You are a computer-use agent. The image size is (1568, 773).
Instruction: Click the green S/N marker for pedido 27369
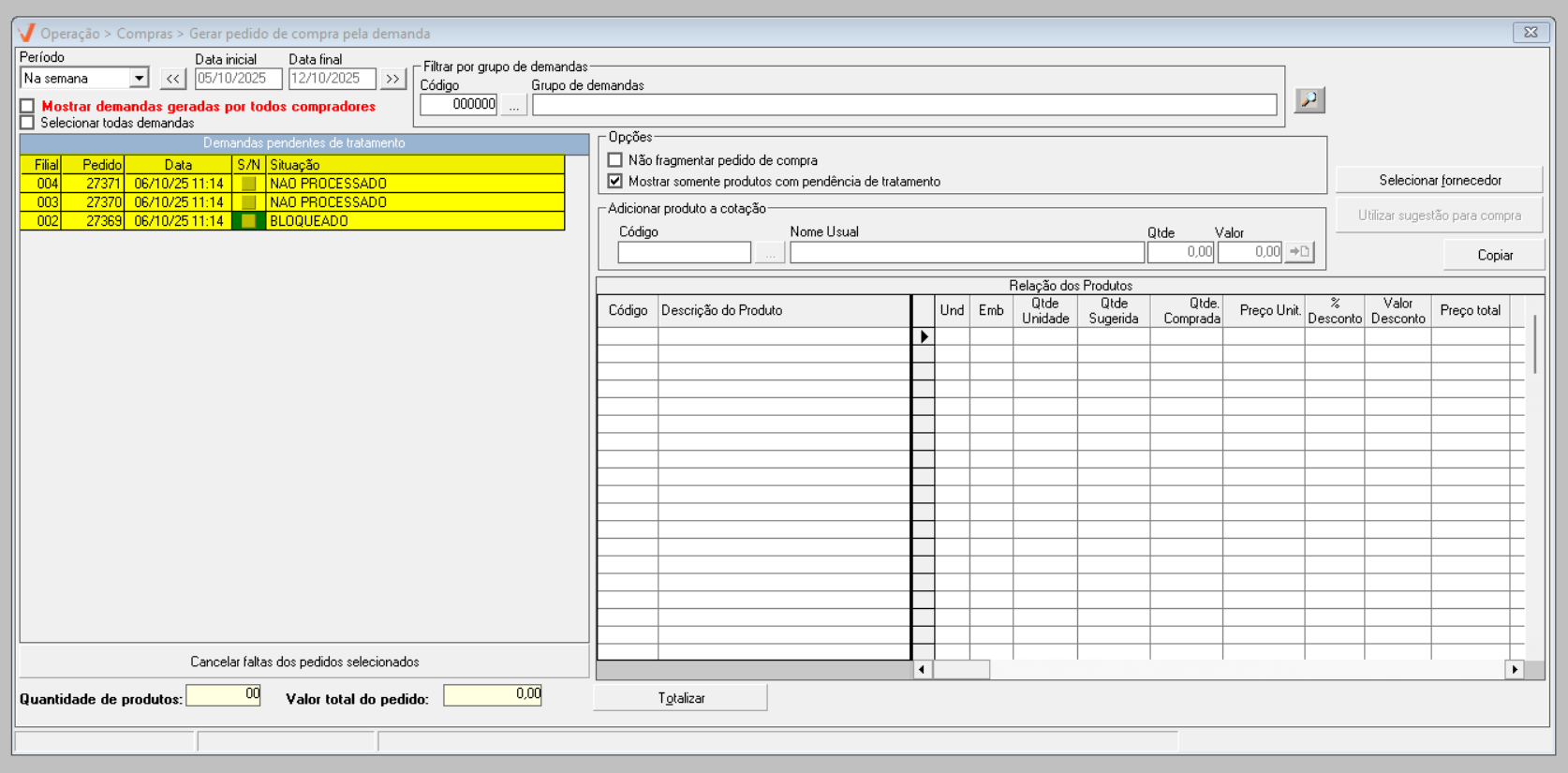pos(248,221)
